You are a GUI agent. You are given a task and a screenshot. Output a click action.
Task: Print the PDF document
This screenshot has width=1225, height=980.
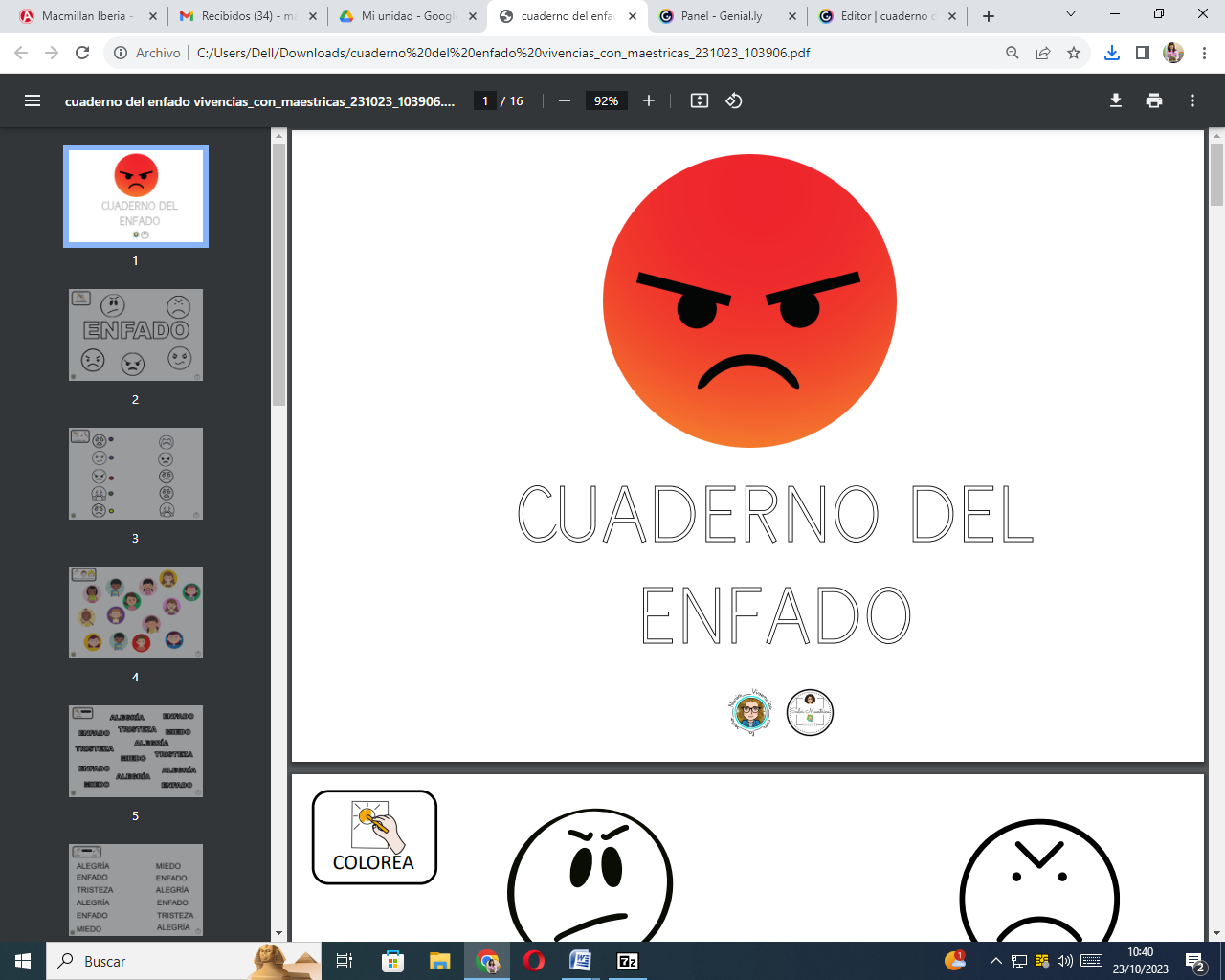point(1153,100)
